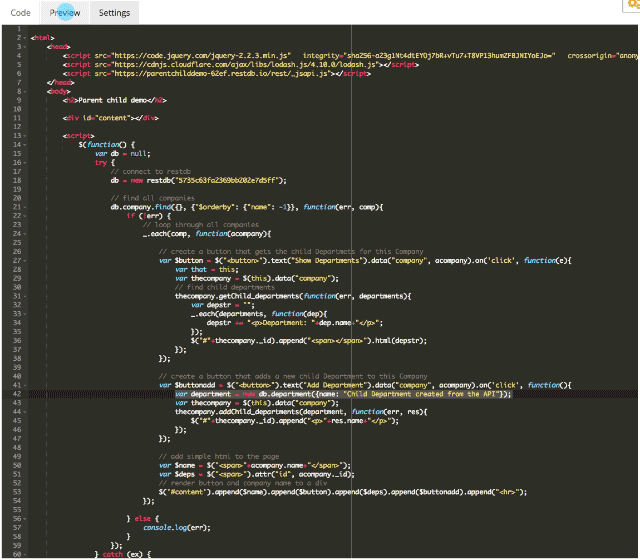Collapse the html tag fold on line 2
The image size is (640, 560).
pos(25,38)
